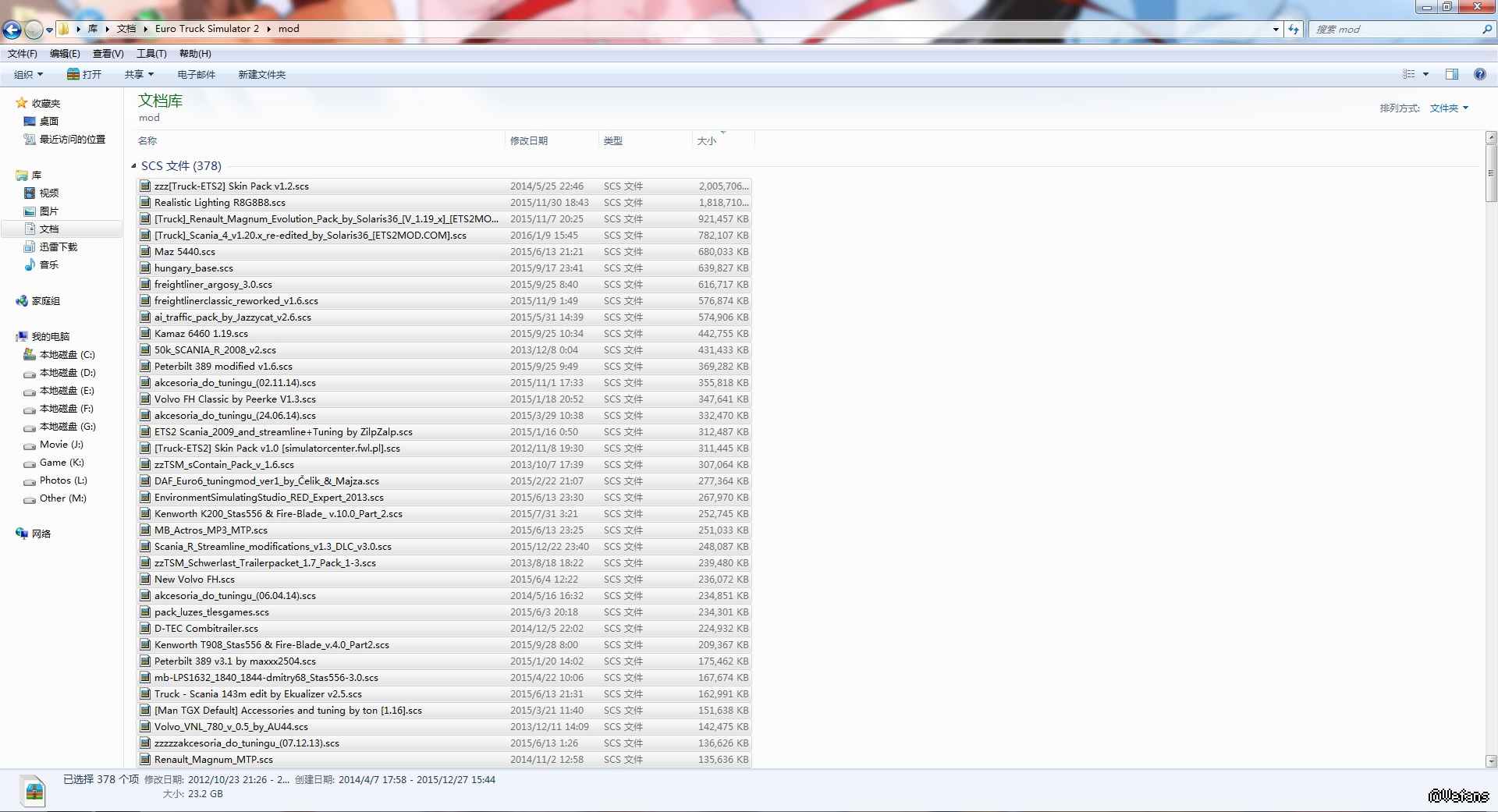Expand the address bar history dropdown
The width and height of the screenshot is (1498, 812).
tap(1276, 29)
